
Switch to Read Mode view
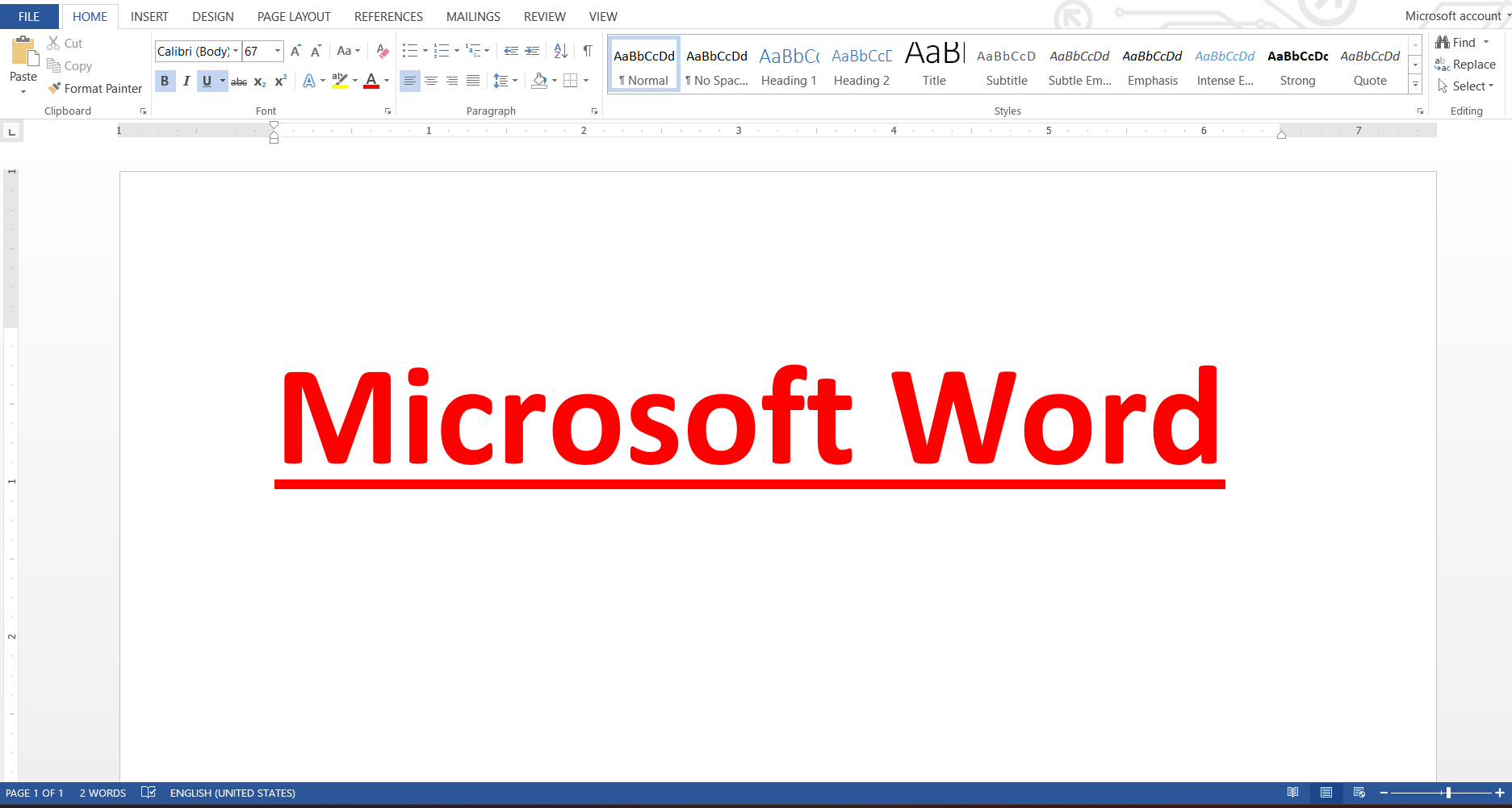tap(1293, 793)
